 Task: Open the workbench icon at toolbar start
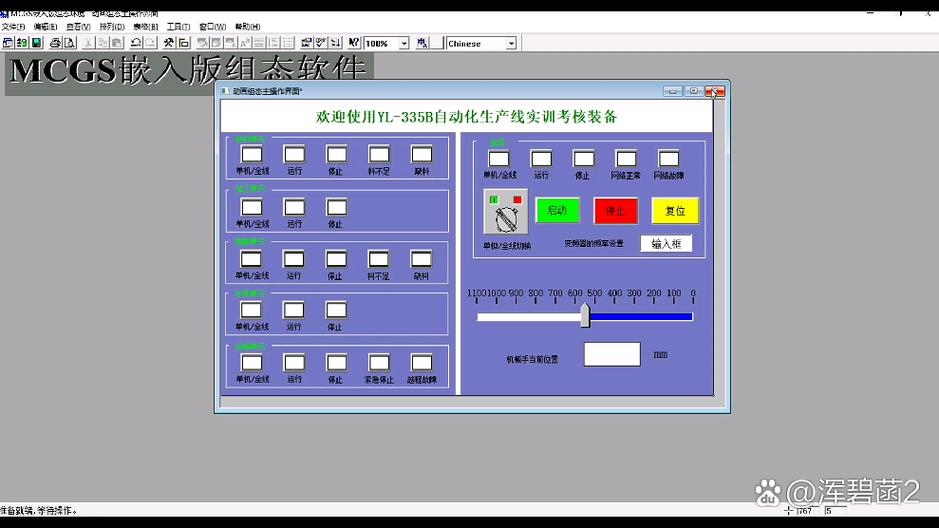[x=8, y=43]
